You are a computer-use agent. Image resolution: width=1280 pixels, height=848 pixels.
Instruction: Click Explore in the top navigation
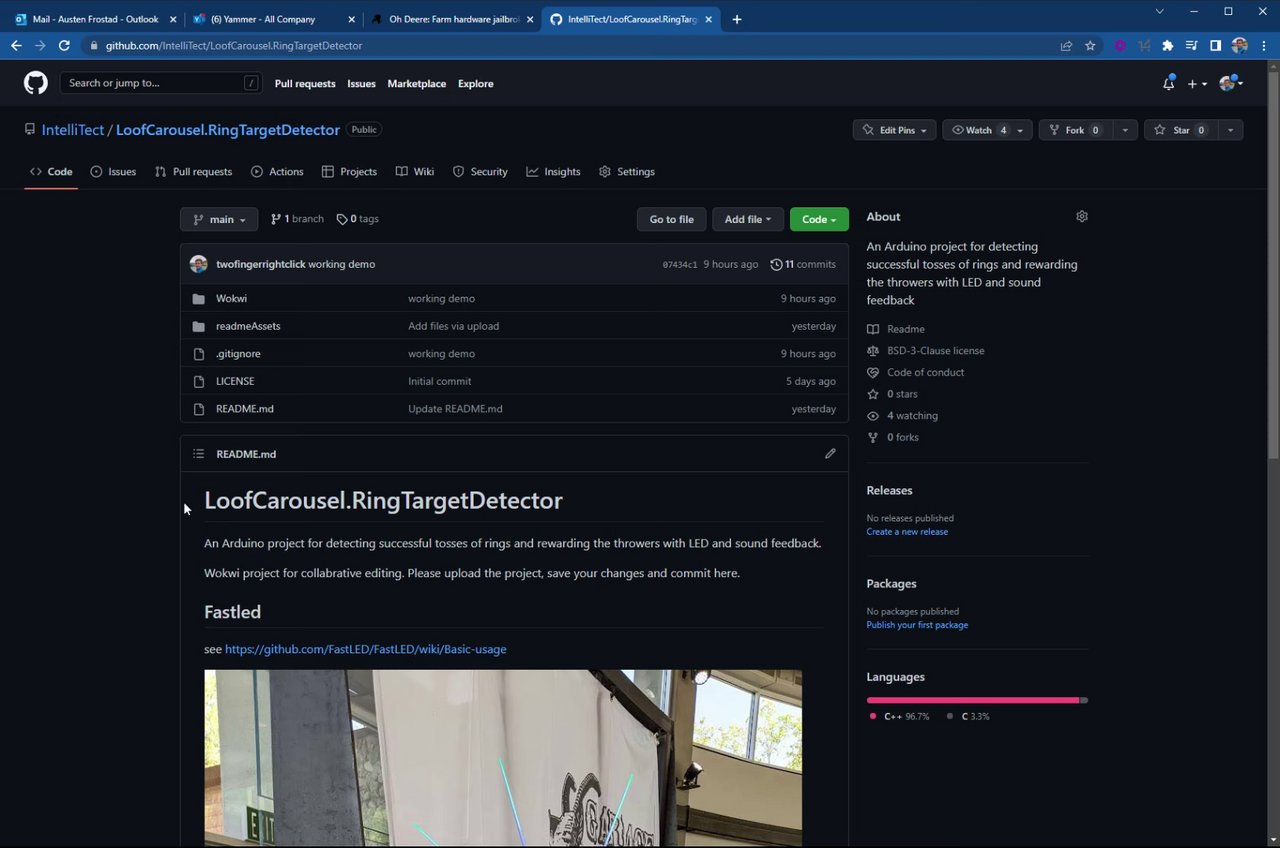476,84
